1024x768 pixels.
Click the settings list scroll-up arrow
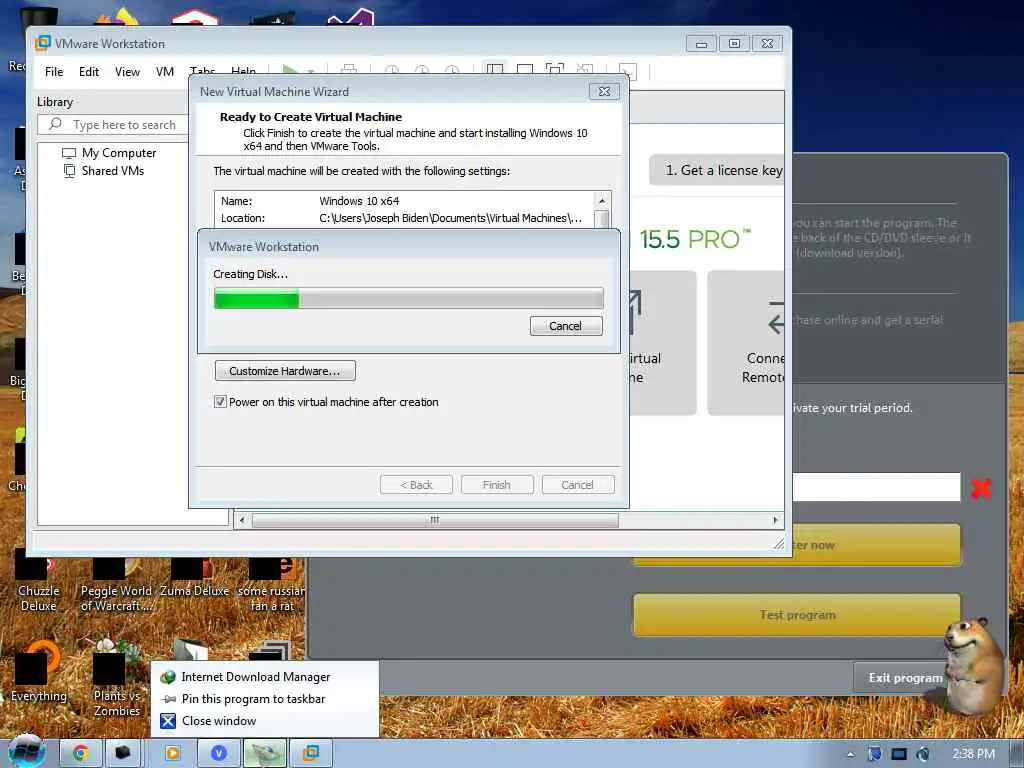point(602,200)
